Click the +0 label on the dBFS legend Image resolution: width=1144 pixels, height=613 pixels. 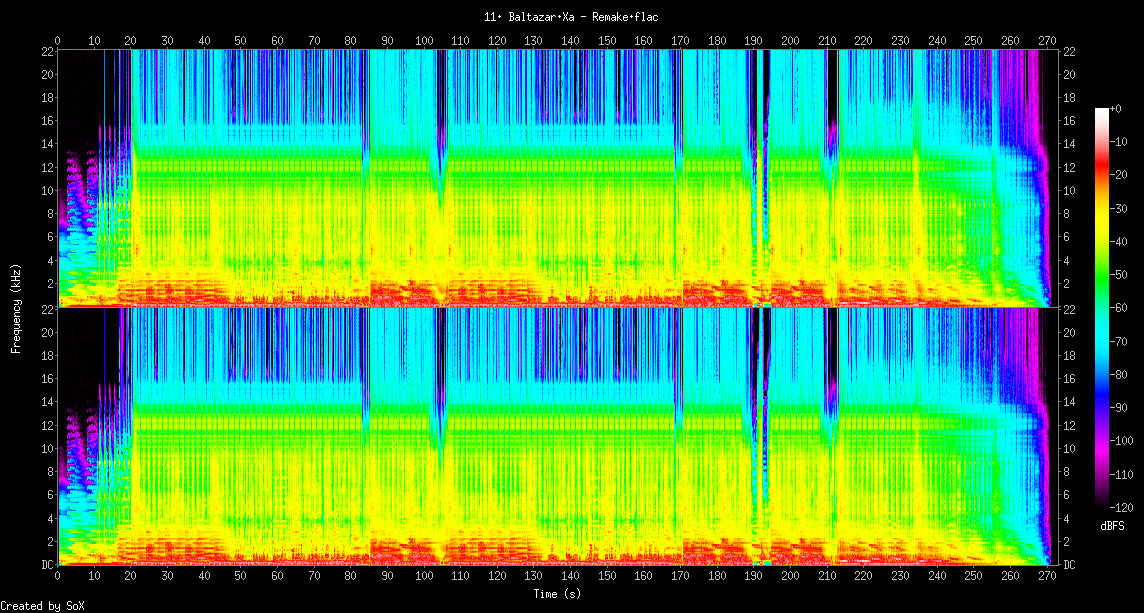[1116, 108]
